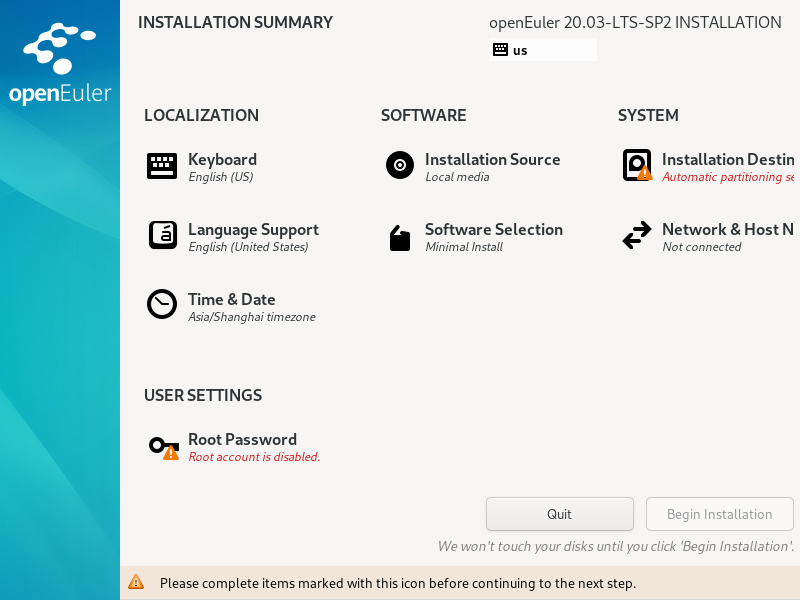Click the Time & Date clock icon
The height and width of the screenshot is (600, 800).
(162, 304)
